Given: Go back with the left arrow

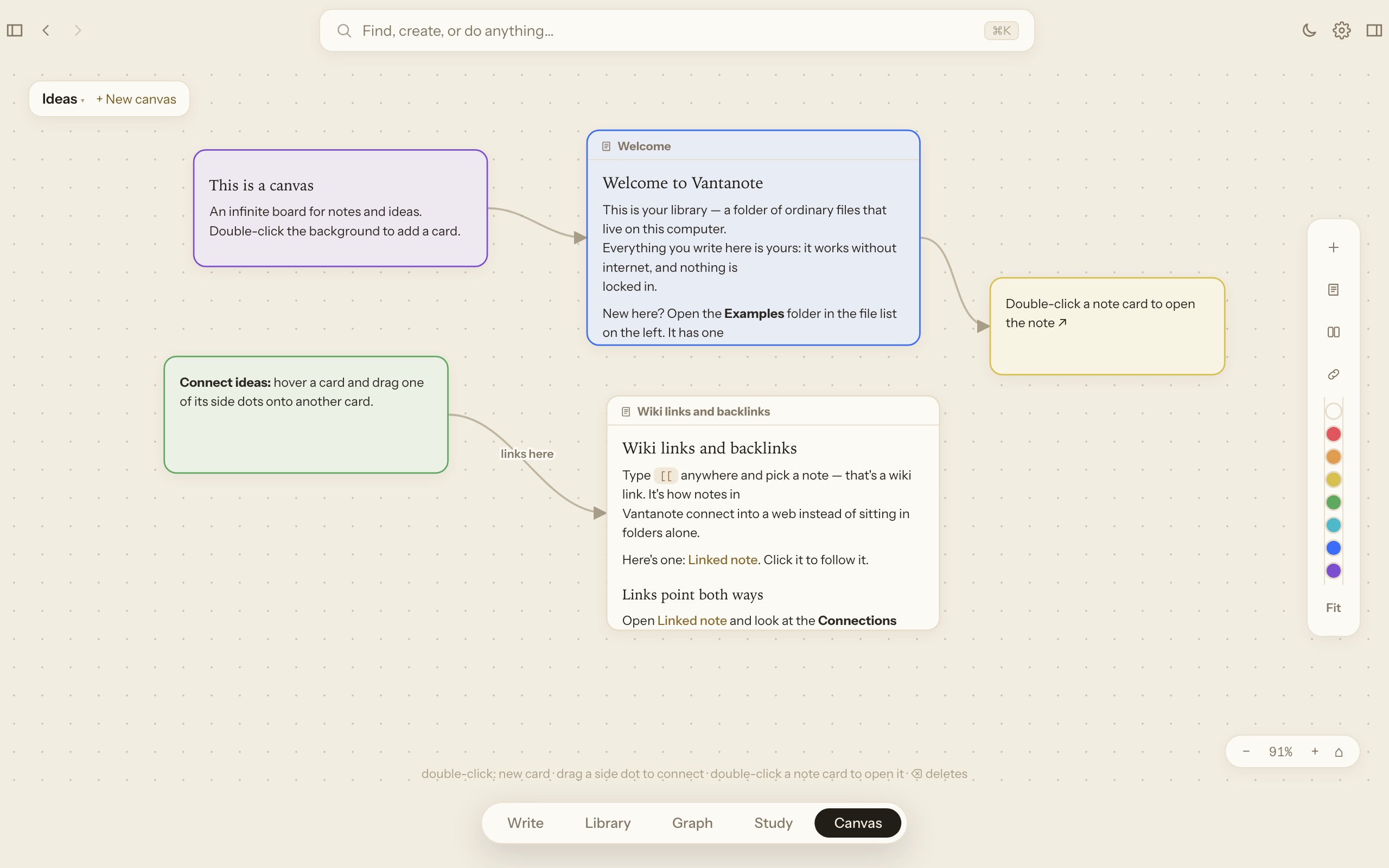Looking at the screenshot, I should coord(46,30).
